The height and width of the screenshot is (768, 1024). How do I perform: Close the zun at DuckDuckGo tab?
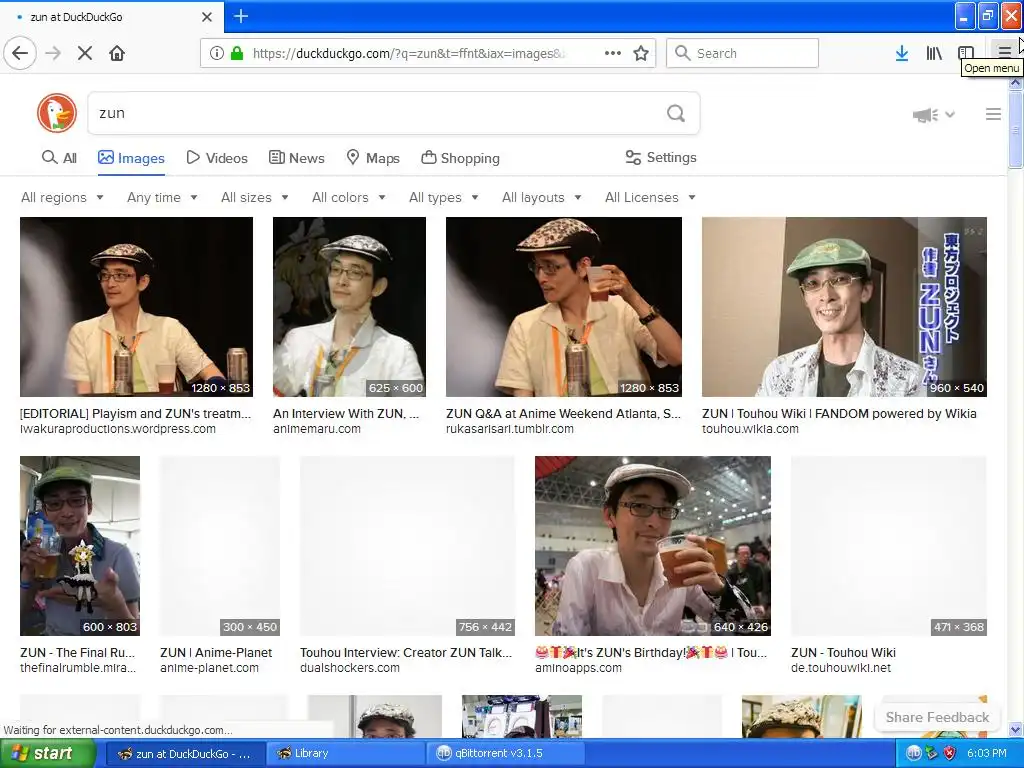tap(206, 17)
